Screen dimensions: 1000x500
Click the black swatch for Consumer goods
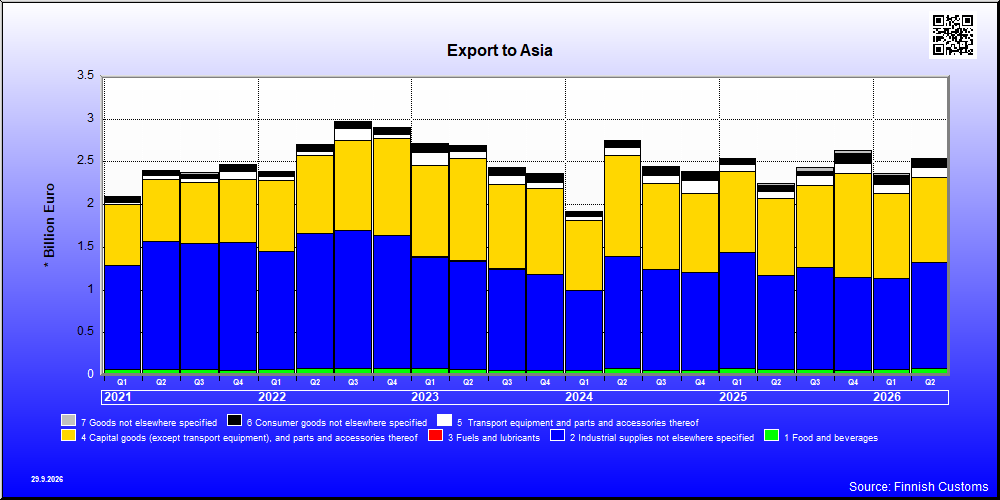pyautogui.click(x=235, y=421)
